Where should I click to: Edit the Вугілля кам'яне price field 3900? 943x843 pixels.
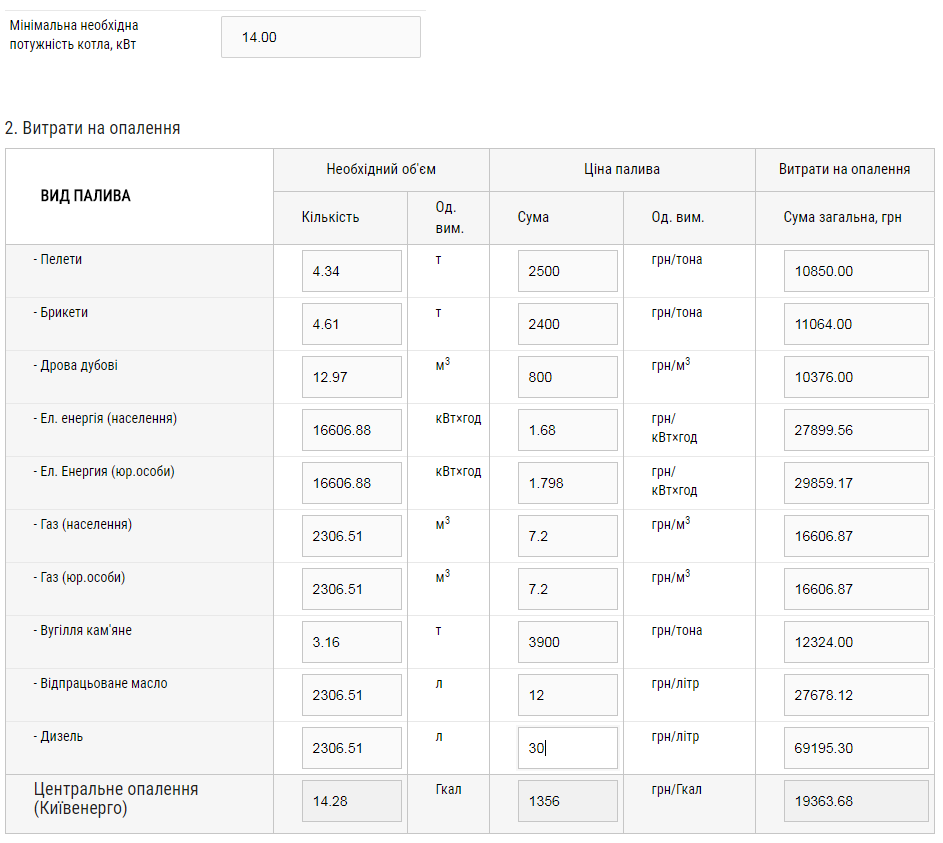pos(567,642)
